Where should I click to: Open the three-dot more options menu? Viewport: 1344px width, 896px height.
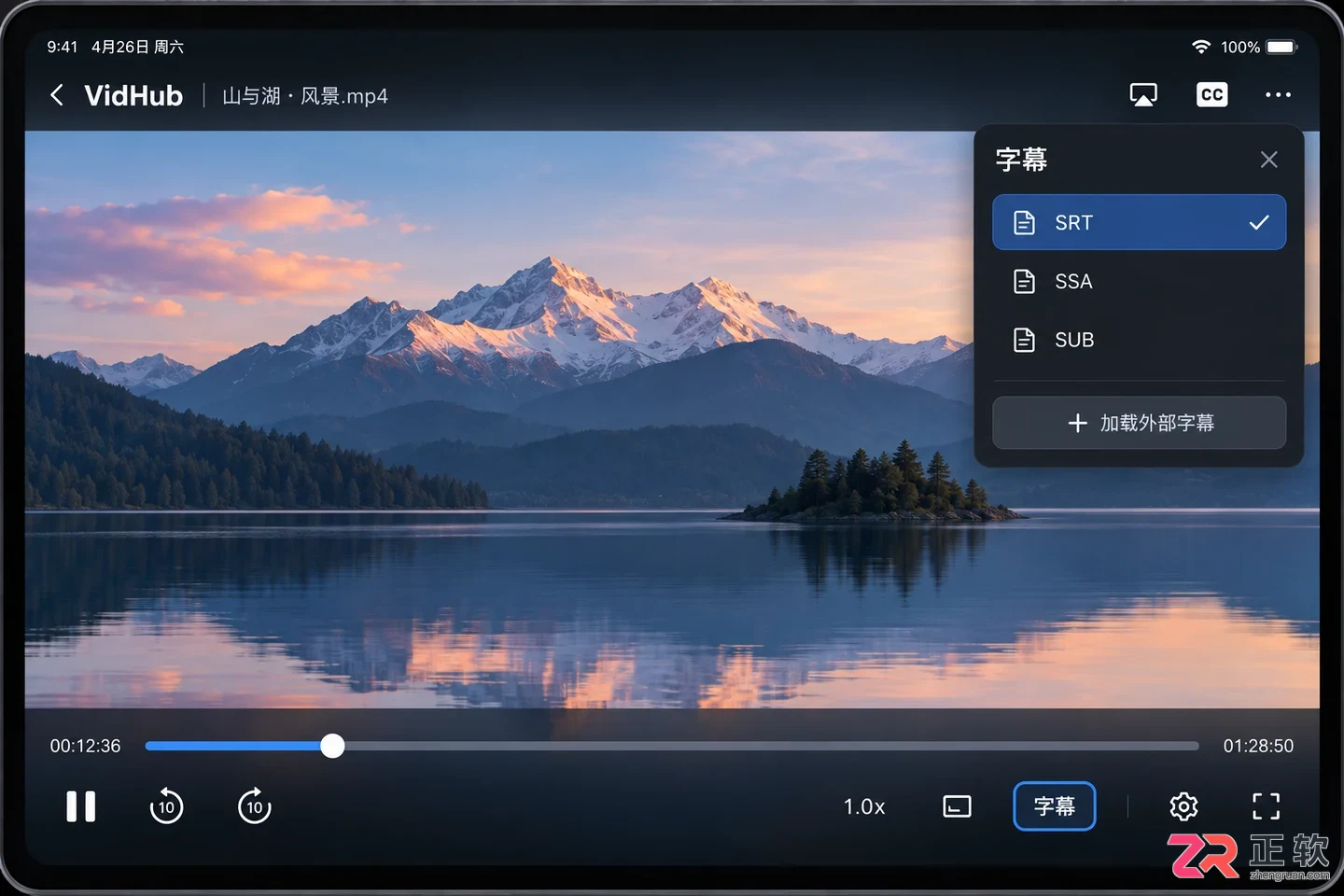point(1278,94)
